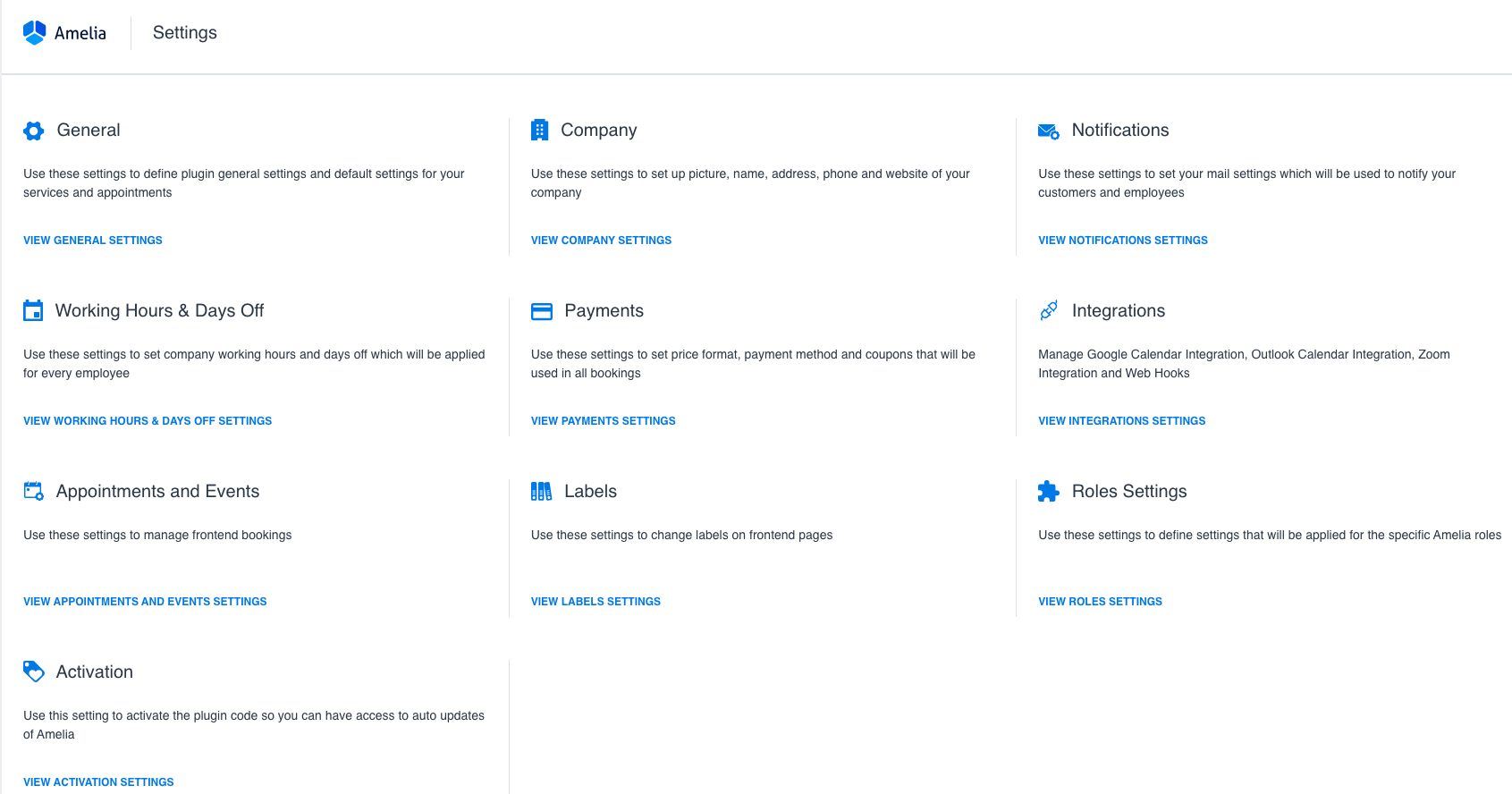Click the Activation tag icon
Screen dimensions: 1512x794
34,672
